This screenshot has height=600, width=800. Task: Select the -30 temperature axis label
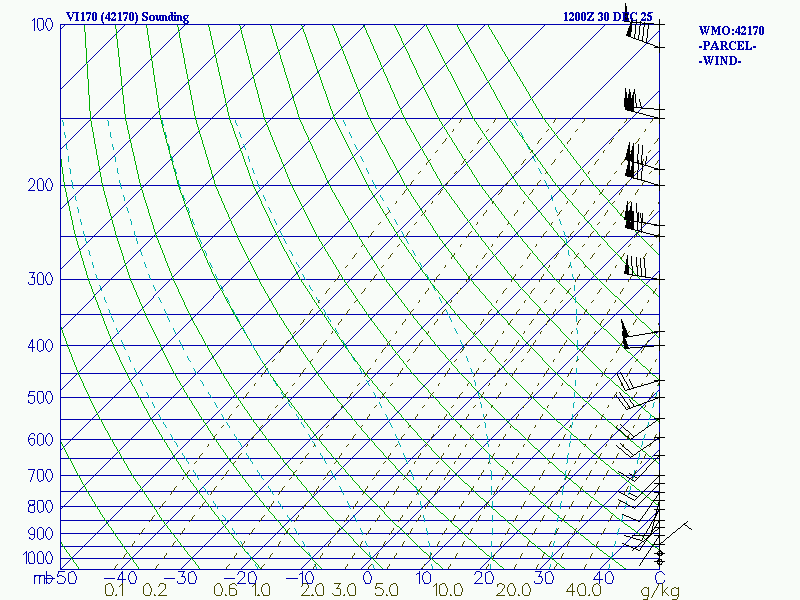[x=180, y=578]
